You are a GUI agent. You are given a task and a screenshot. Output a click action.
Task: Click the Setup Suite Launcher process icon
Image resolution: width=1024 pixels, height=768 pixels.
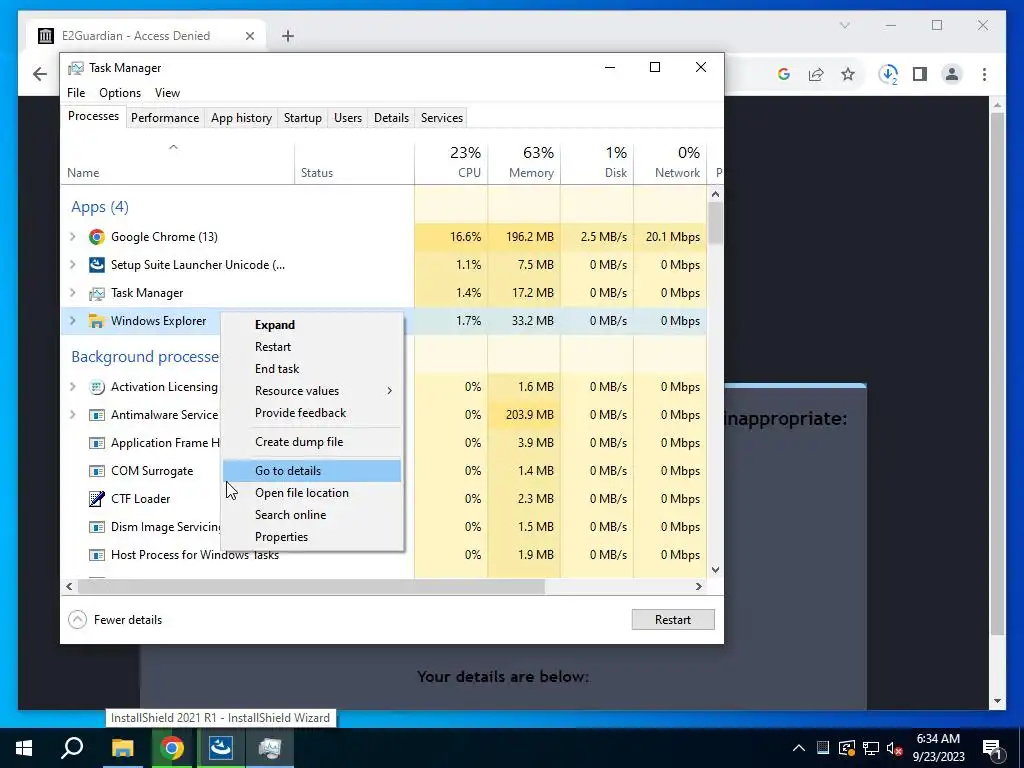click(x=97, y=265)
